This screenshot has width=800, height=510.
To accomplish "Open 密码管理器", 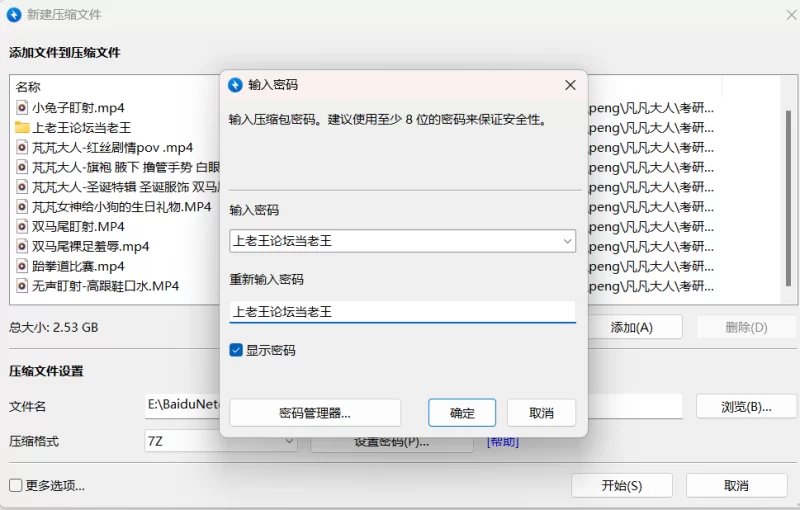I will coord(315,412).
